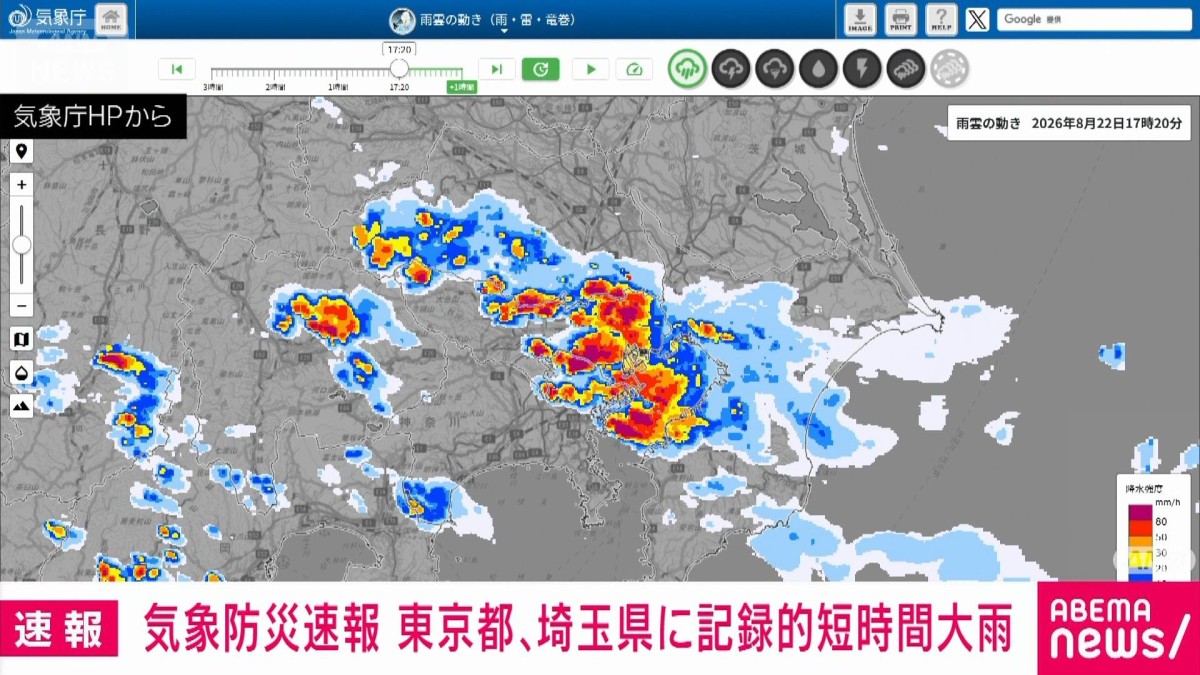The image size is (1200, 675).
Task: Open the HOME button in header
Action: [113, 18]
